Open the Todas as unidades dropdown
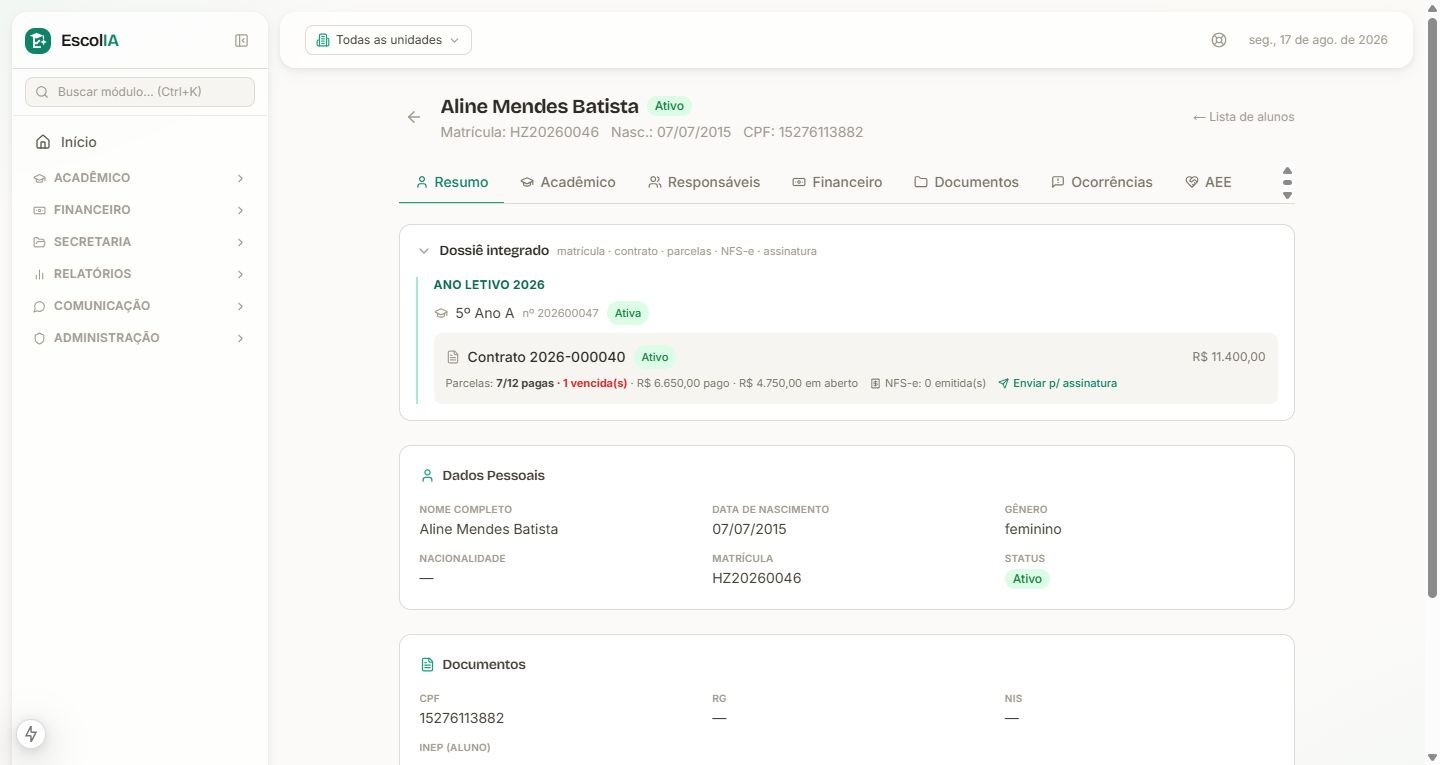Screen dimensions: 1440x765 pyautogui.click(x=388, y=40)
